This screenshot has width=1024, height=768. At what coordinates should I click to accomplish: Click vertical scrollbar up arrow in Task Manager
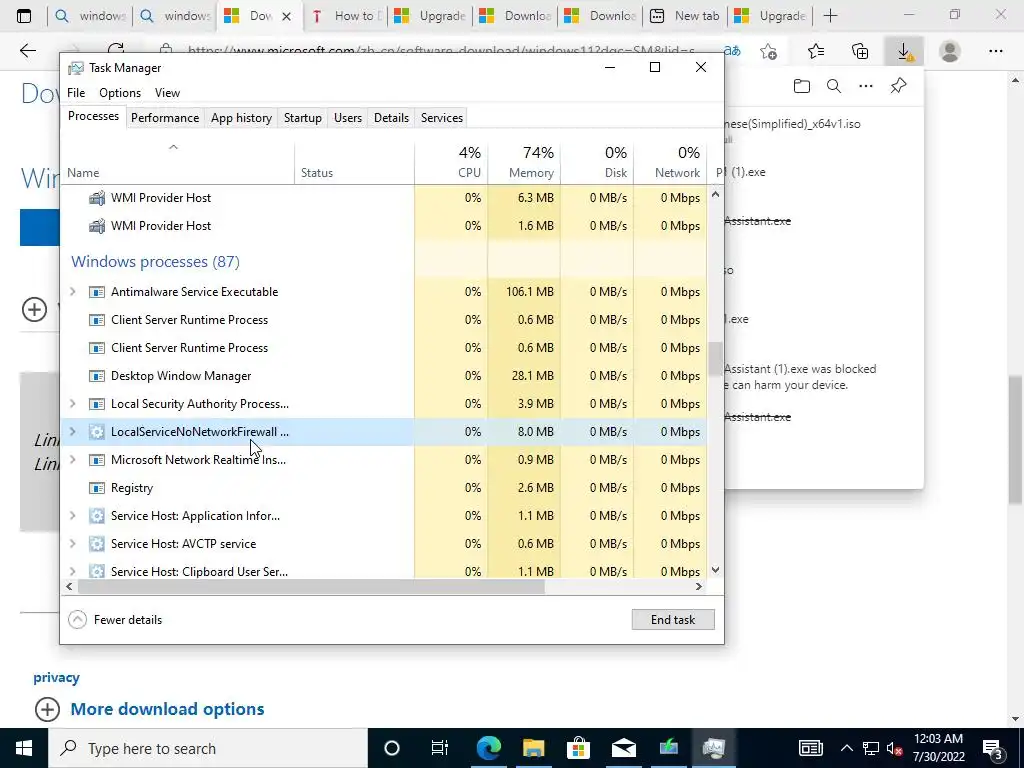pyautogui.click(x=715, y=194)
